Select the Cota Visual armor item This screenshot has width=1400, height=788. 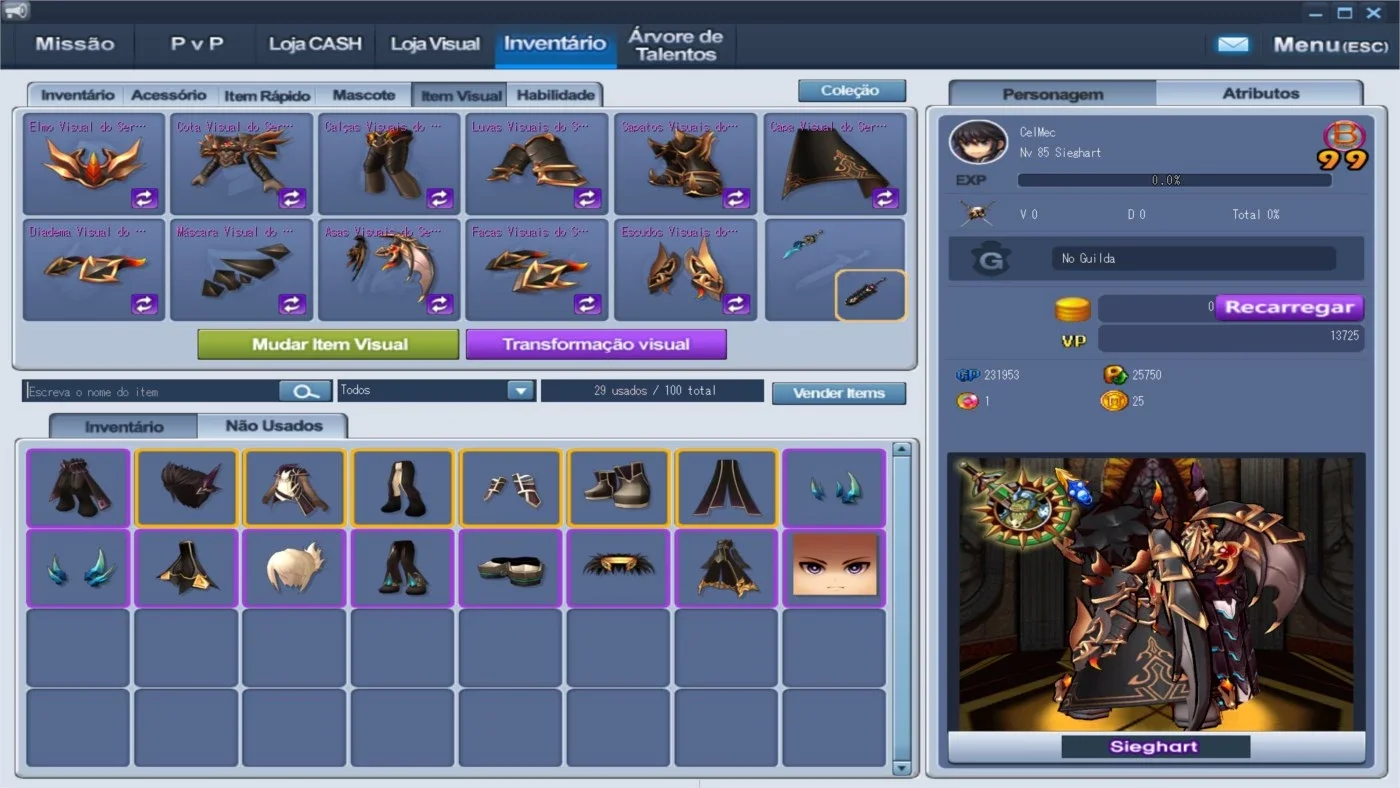(241, 164)
